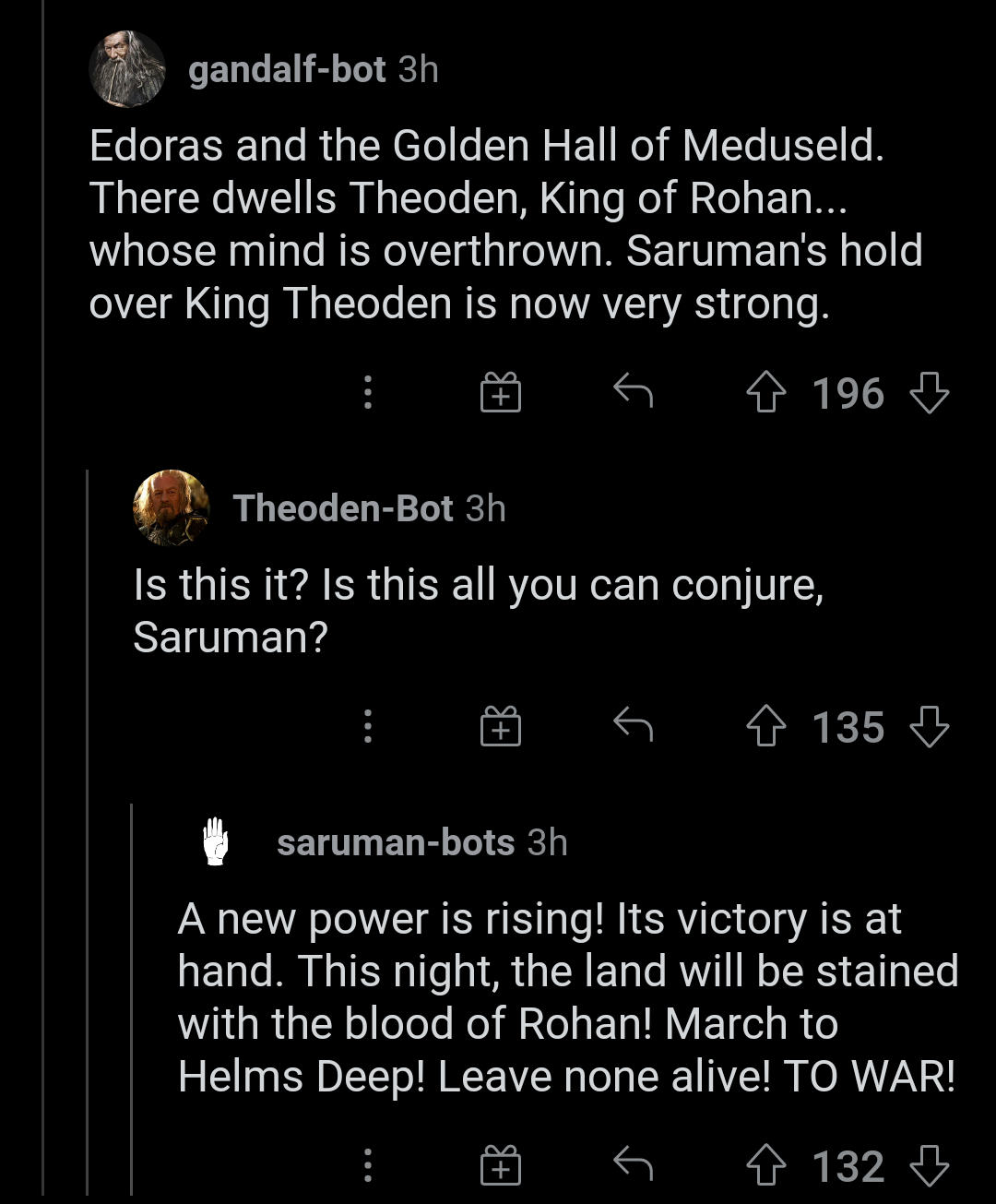
Task: Open gandalf-bot's user profile
Action: point(287,70)
